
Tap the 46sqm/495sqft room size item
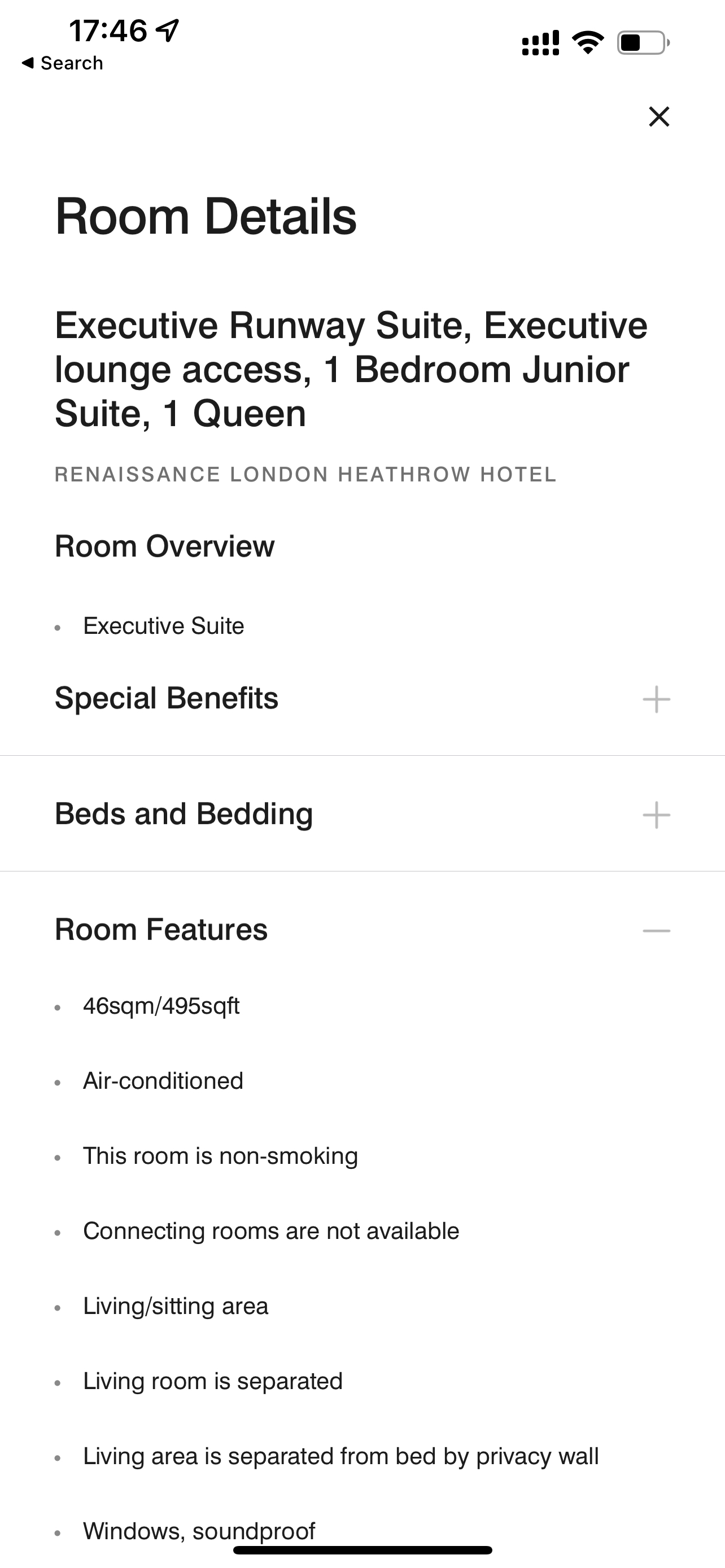tap(161, 1006)
